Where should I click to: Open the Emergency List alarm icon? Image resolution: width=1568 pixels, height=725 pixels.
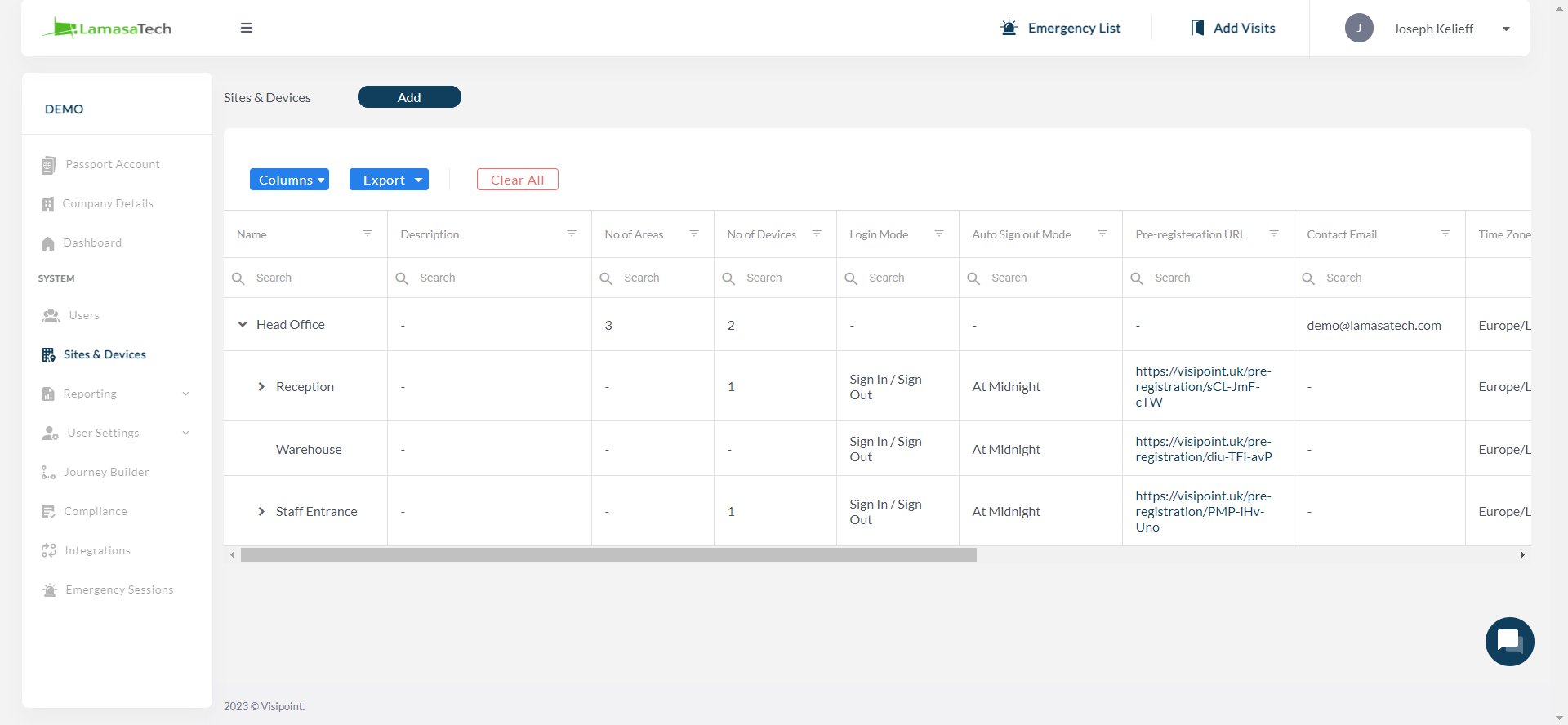click(x=1009, y=28)
